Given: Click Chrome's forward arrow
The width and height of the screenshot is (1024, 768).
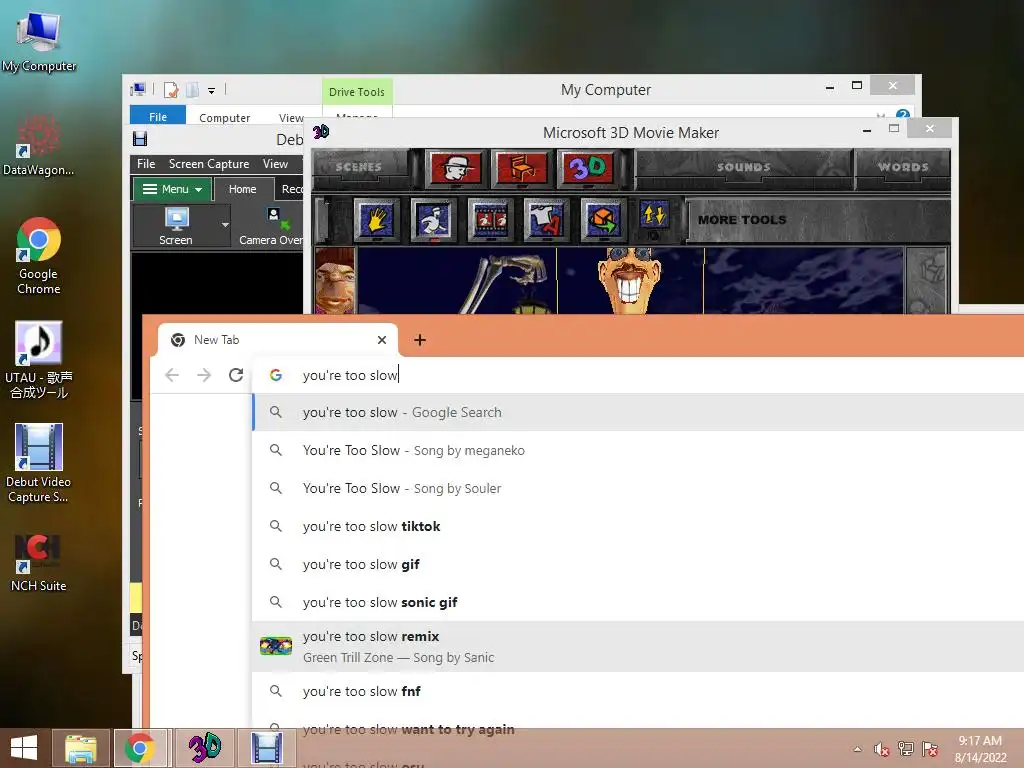Looking at the screenshot, I should [x=204, y=375].
